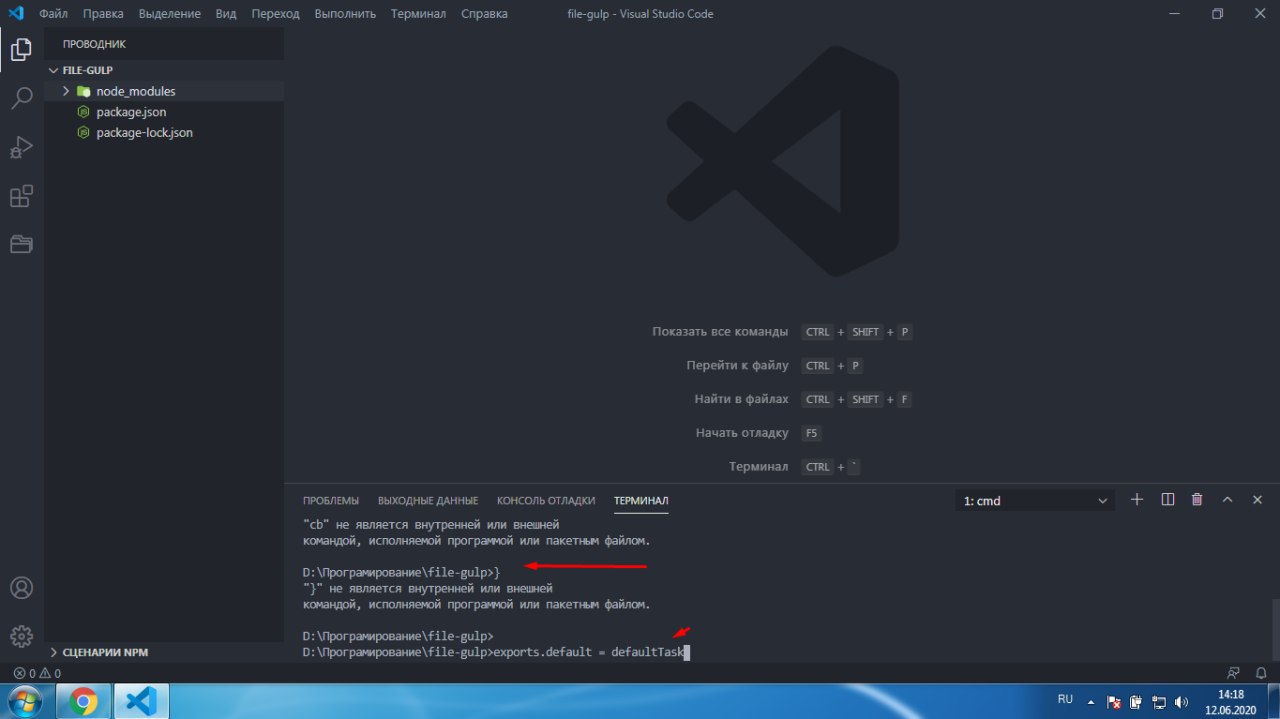The height and width of the screenshot is (719, 1280).
Task: Open notifications bell in status bar
Action: [x=1261, y=673]
